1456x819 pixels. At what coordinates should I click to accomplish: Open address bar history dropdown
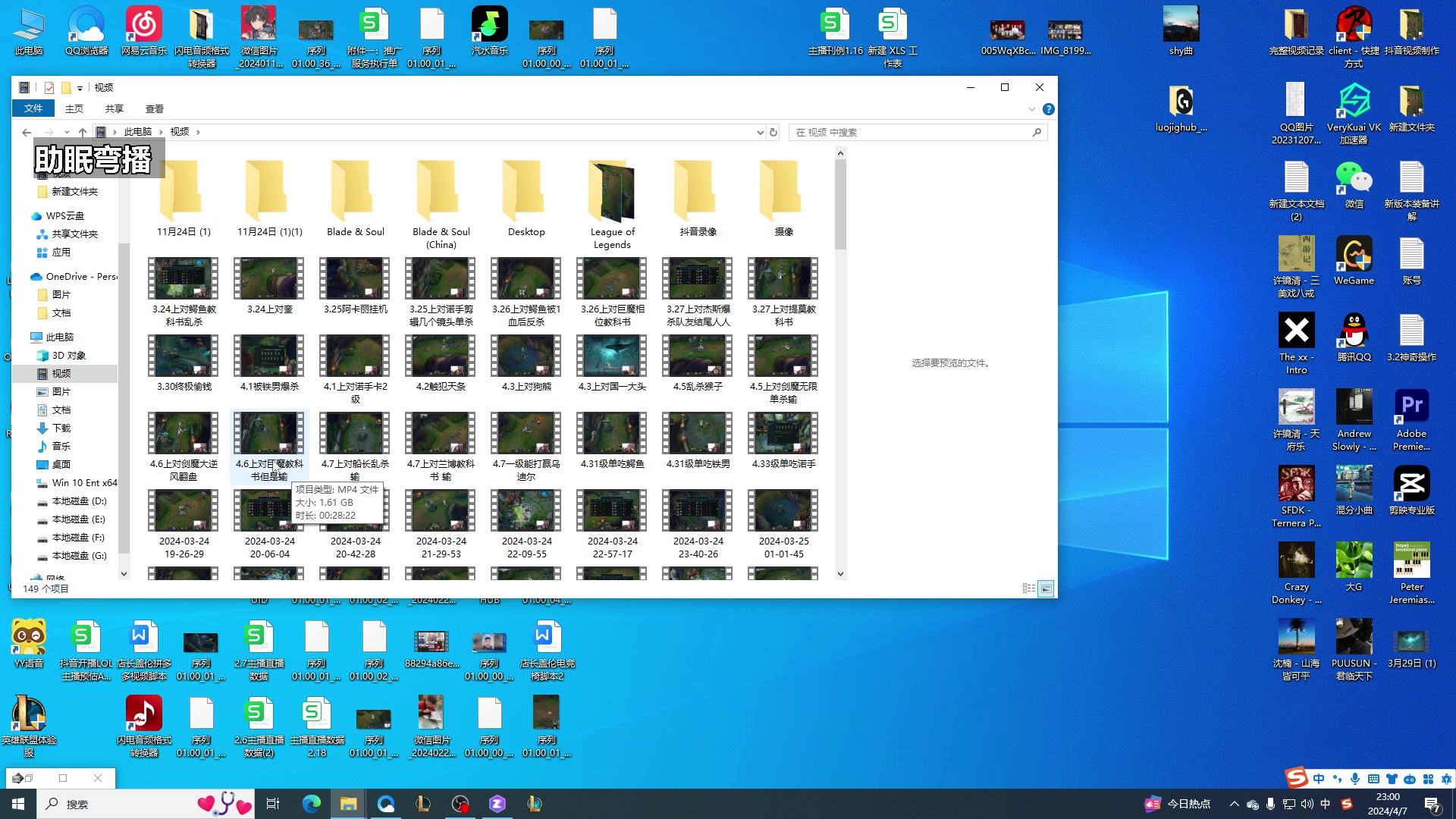coord(760,132)
